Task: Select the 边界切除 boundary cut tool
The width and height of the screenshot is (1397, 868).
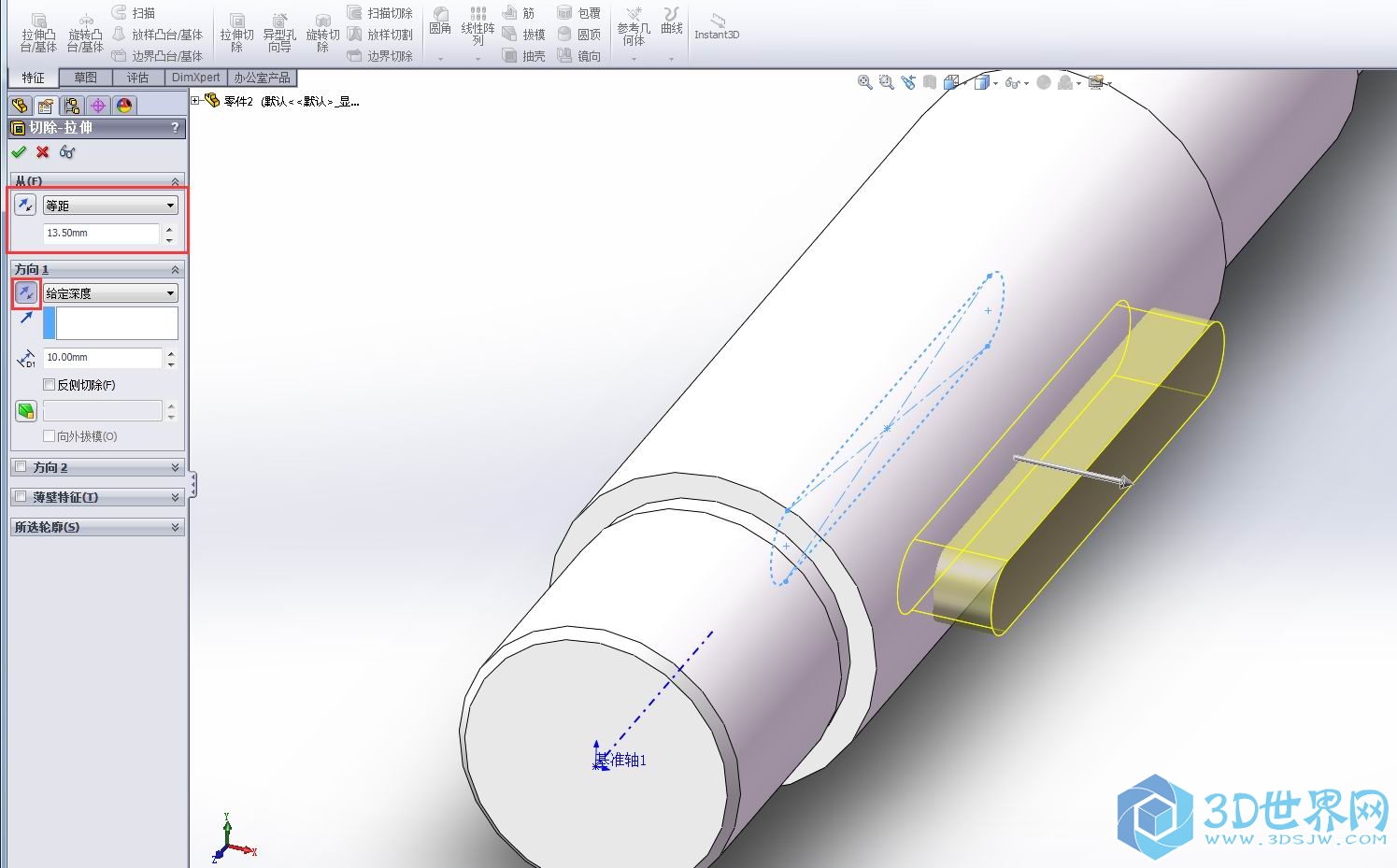Action: point(379,56)
